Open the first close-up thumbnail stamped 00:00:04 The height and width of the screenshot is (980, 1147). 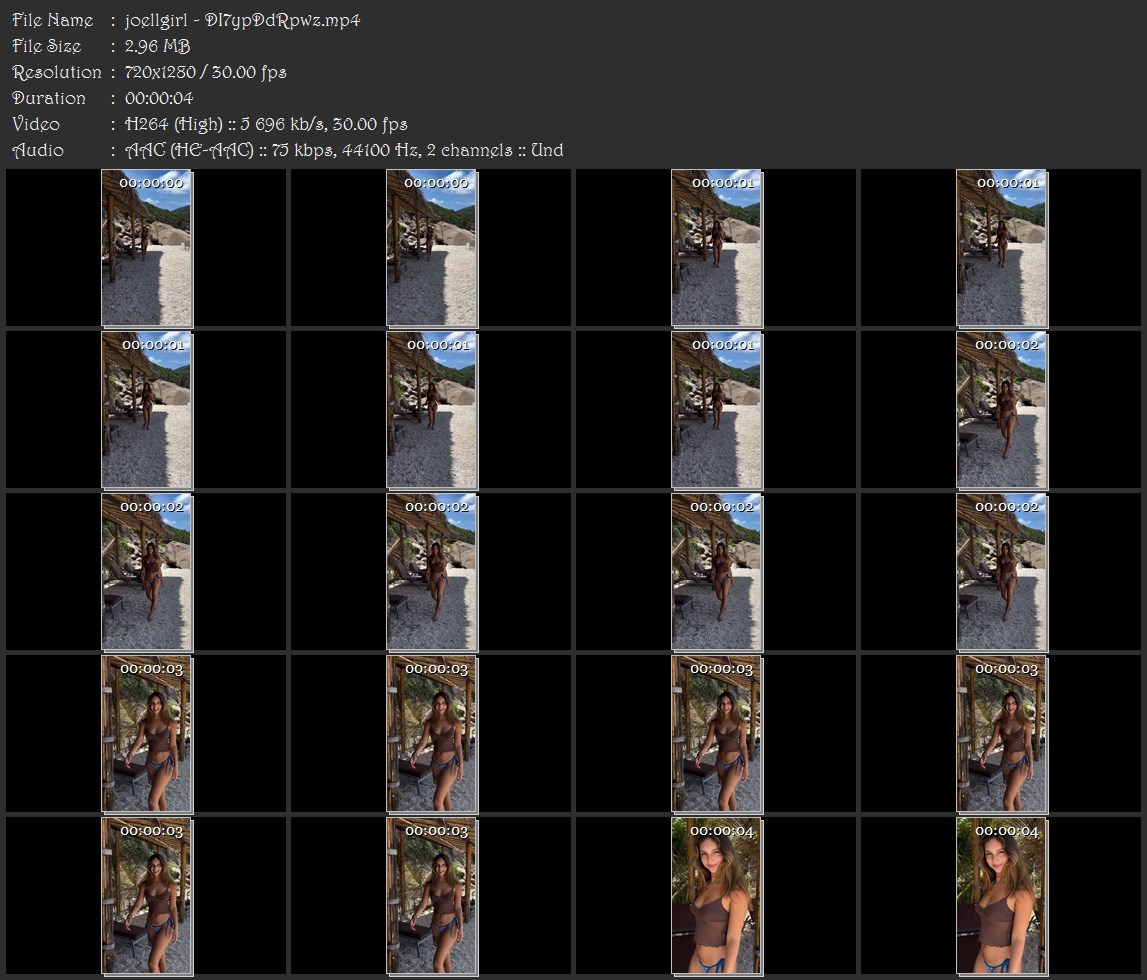click(717, 896)
